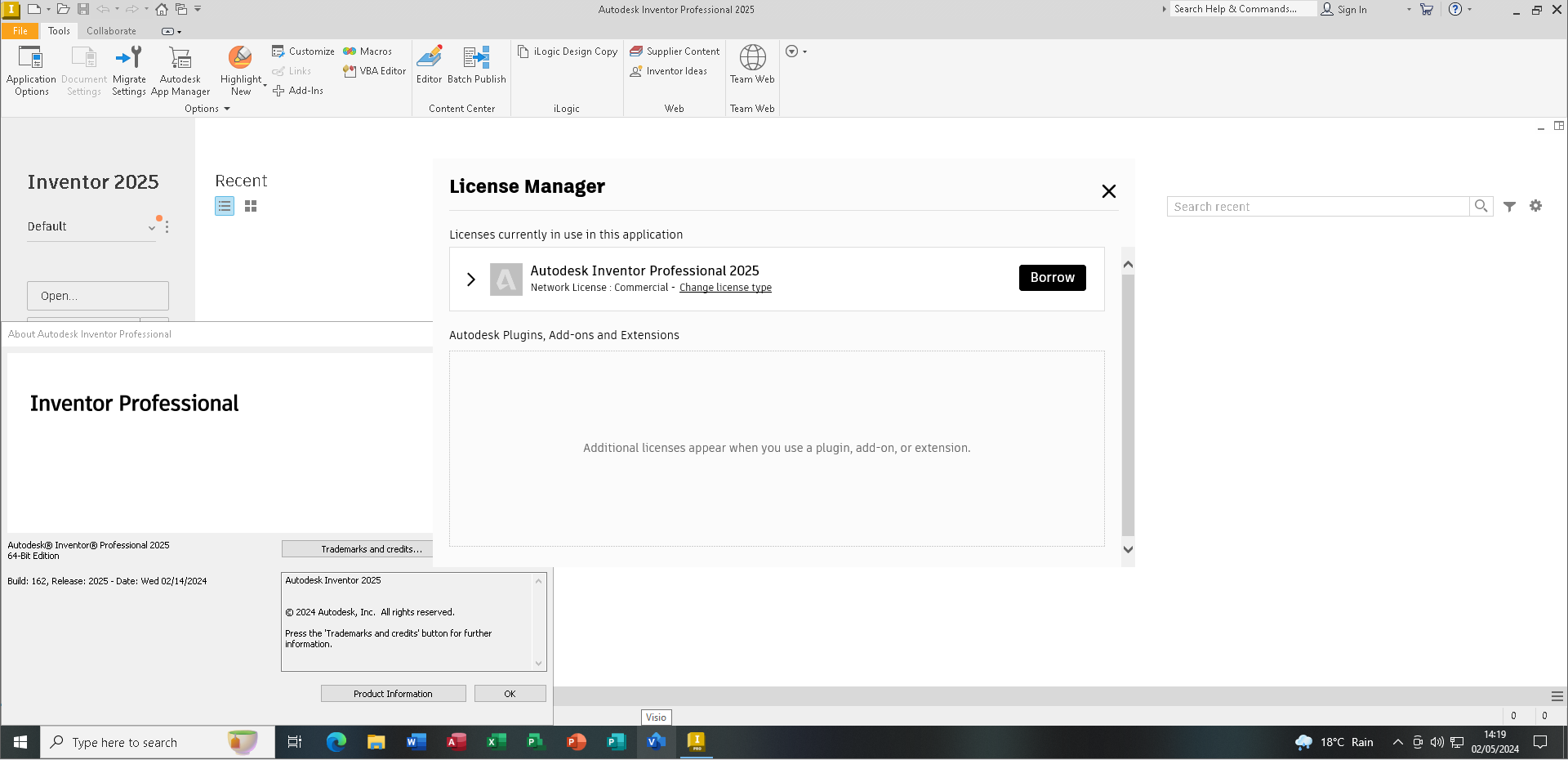Click Change license type link
1568x760 pixels.
point(725,288)
